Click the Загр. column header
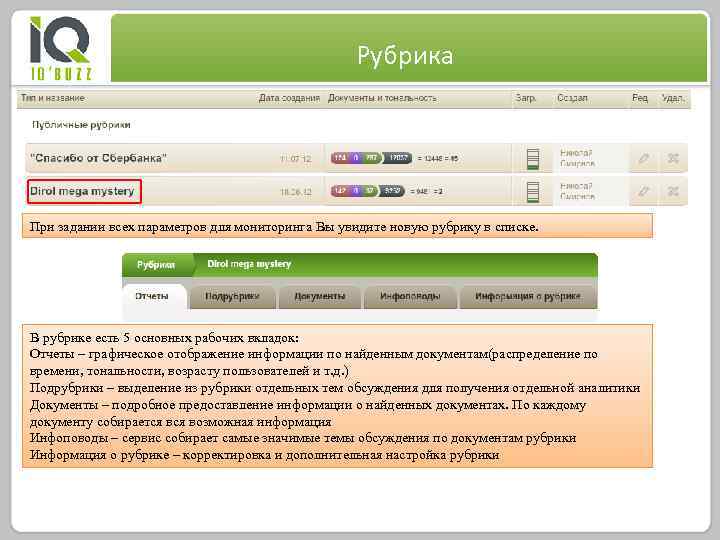The height and width of the screenshot is (540, 720). point(525,98)
